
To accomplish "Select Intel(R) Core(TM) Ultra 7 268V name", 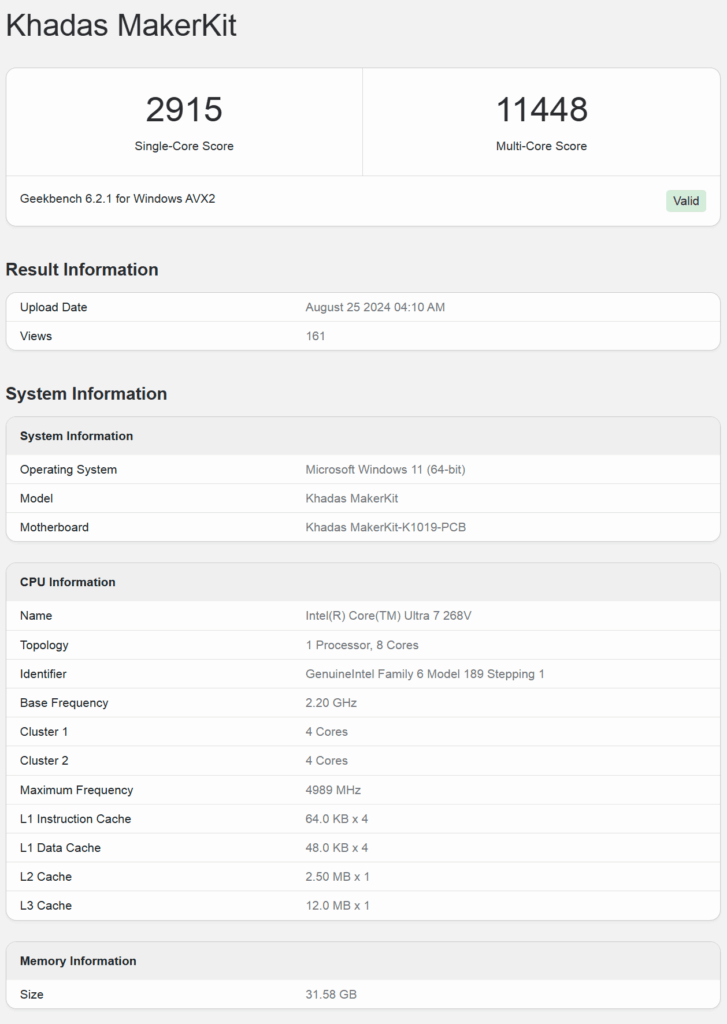I will point(388,616).
